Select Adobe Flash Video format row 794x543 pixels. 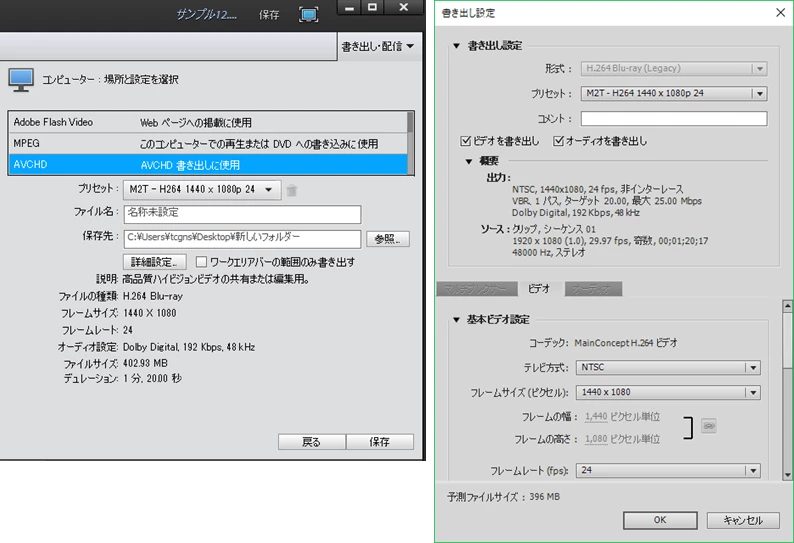click(208, 123)
